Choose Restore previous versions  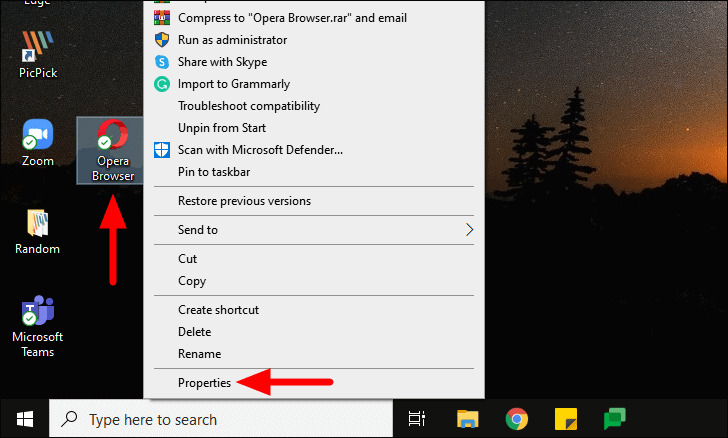tap(314, 201)
